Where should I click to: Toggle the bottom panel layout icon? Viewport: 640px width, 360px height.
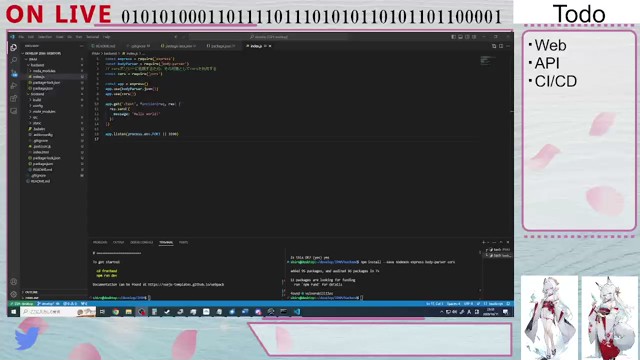(x=460, y=37)
